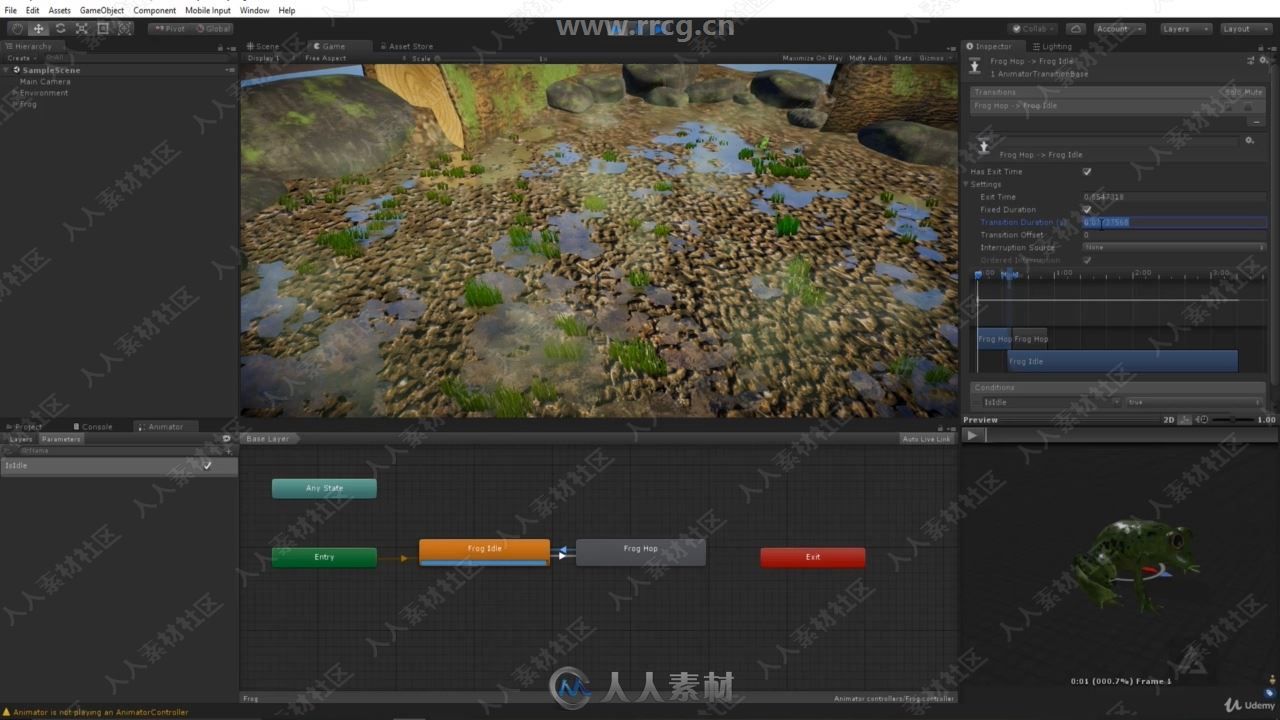Open the condition value true dropdown
This screenshot has width=1280, height=720.
click(x=1194, y=402)
